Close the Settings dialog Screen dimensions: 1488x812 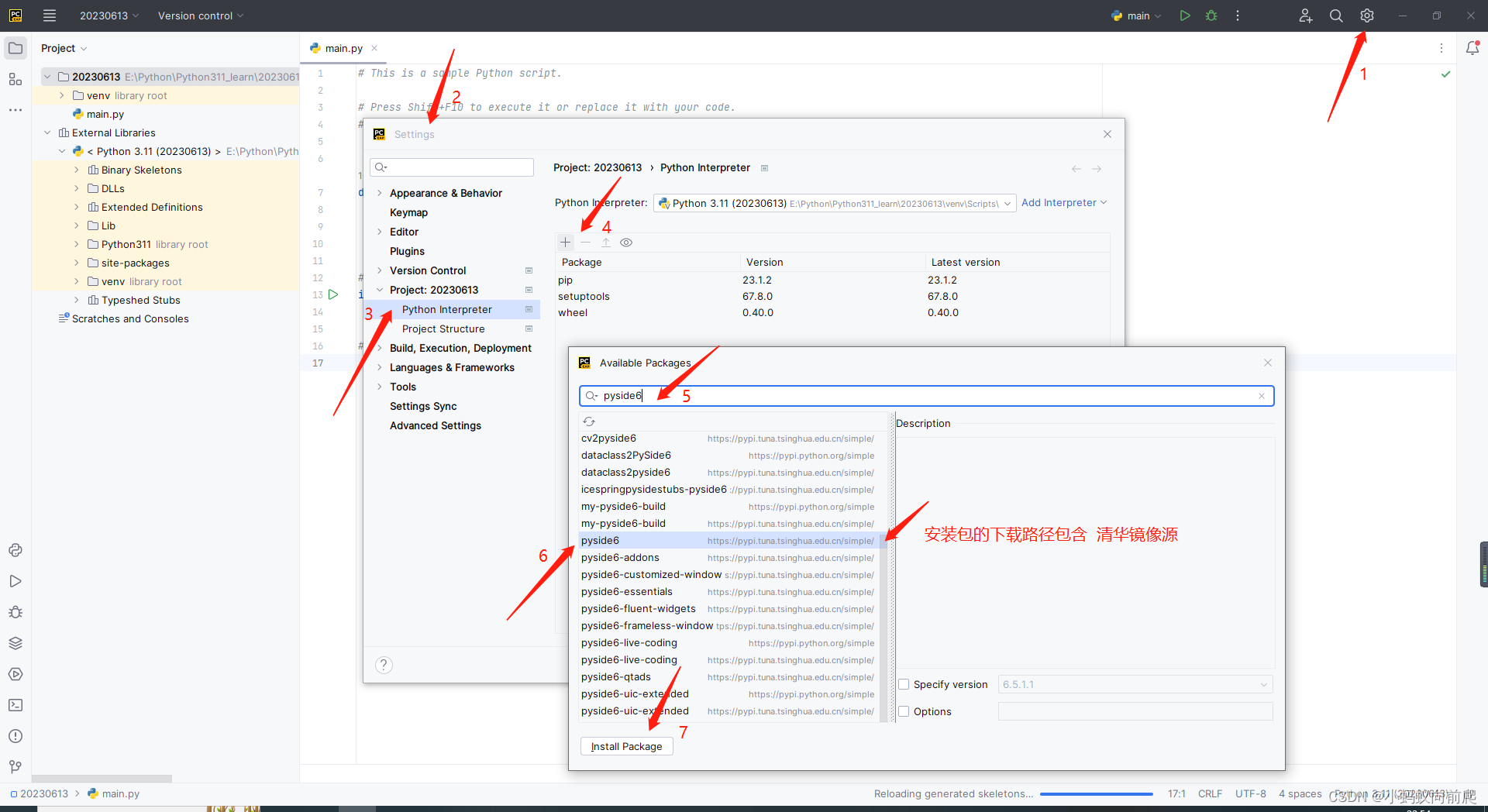point(1107,134)
